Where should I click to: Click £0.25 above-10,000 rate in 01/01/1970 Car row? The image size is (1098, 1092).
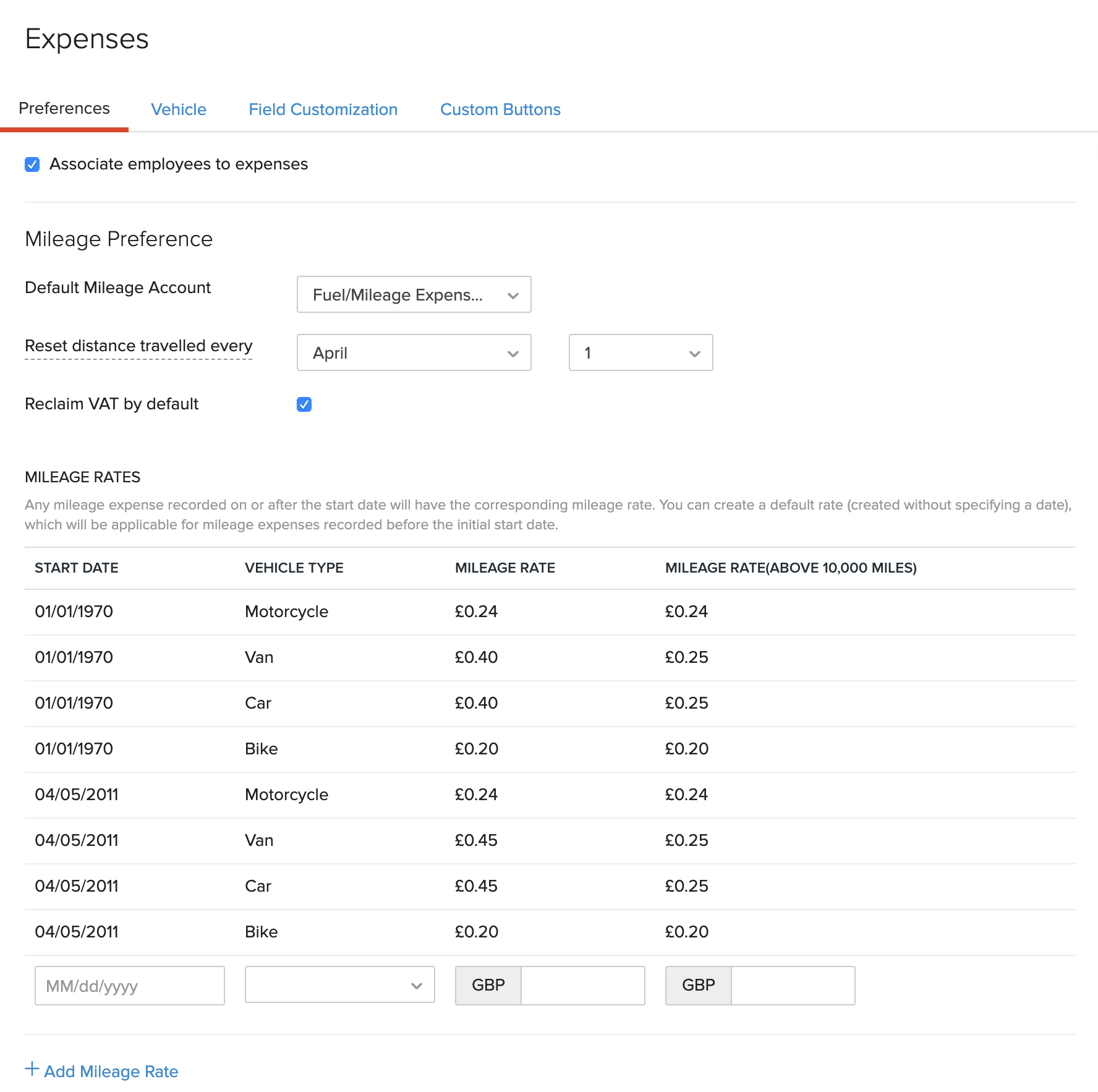click(686, 703)
